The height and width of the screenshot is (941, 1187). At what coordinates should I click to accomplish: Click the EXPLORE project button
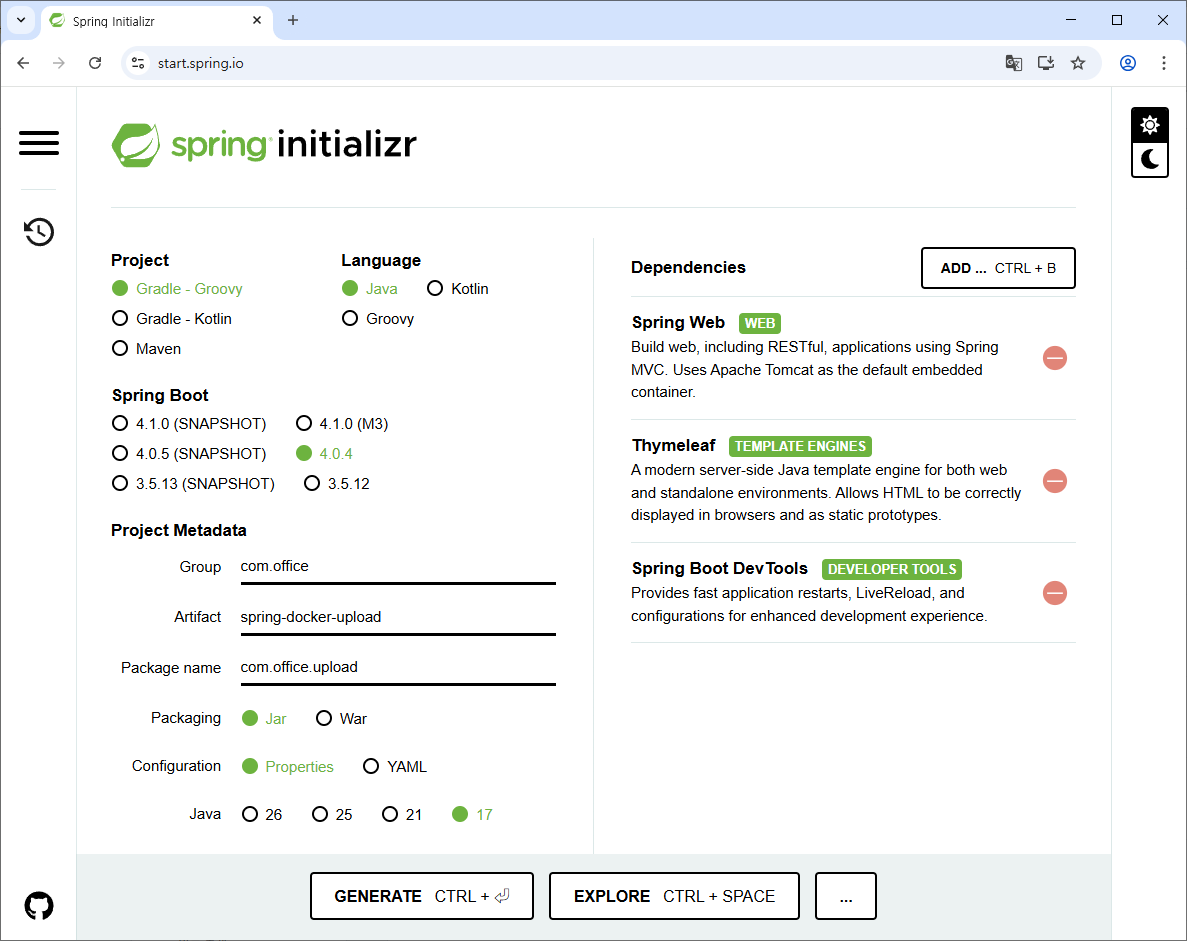[x=674, y=896]
